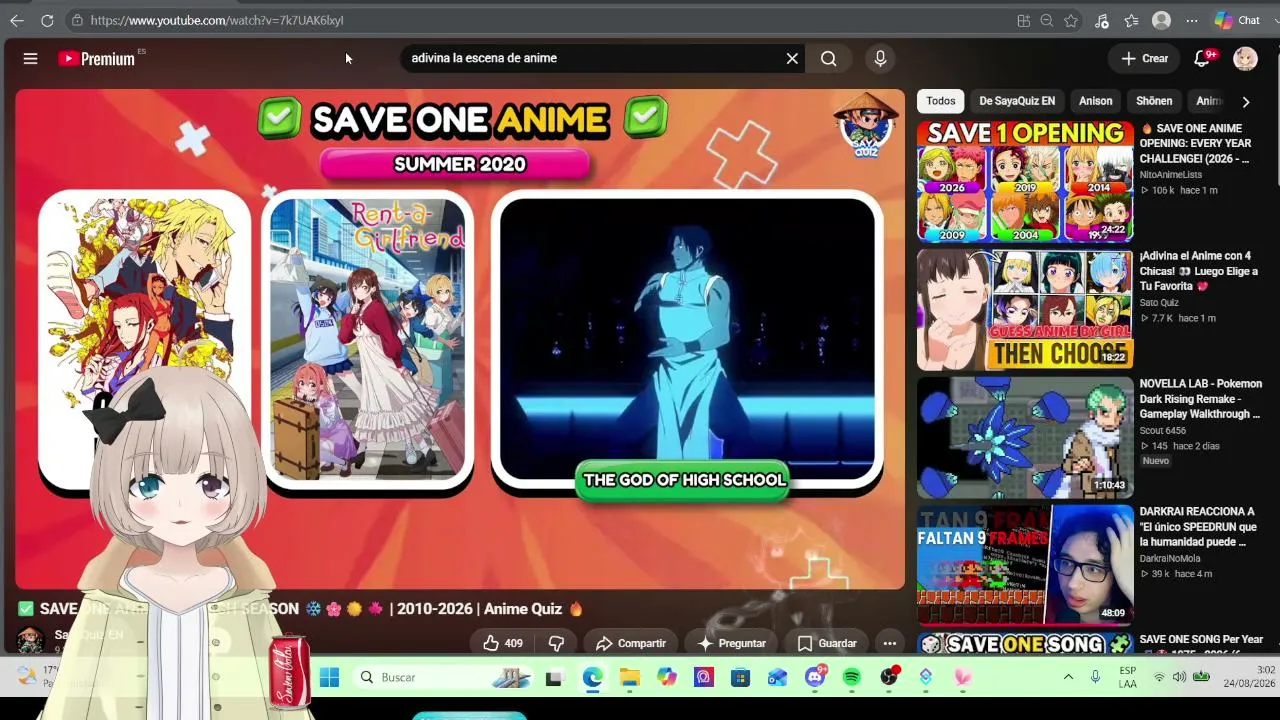Click the Preguntar button
The height and width of the screenshot is (720, 1280).
[732, 643]
